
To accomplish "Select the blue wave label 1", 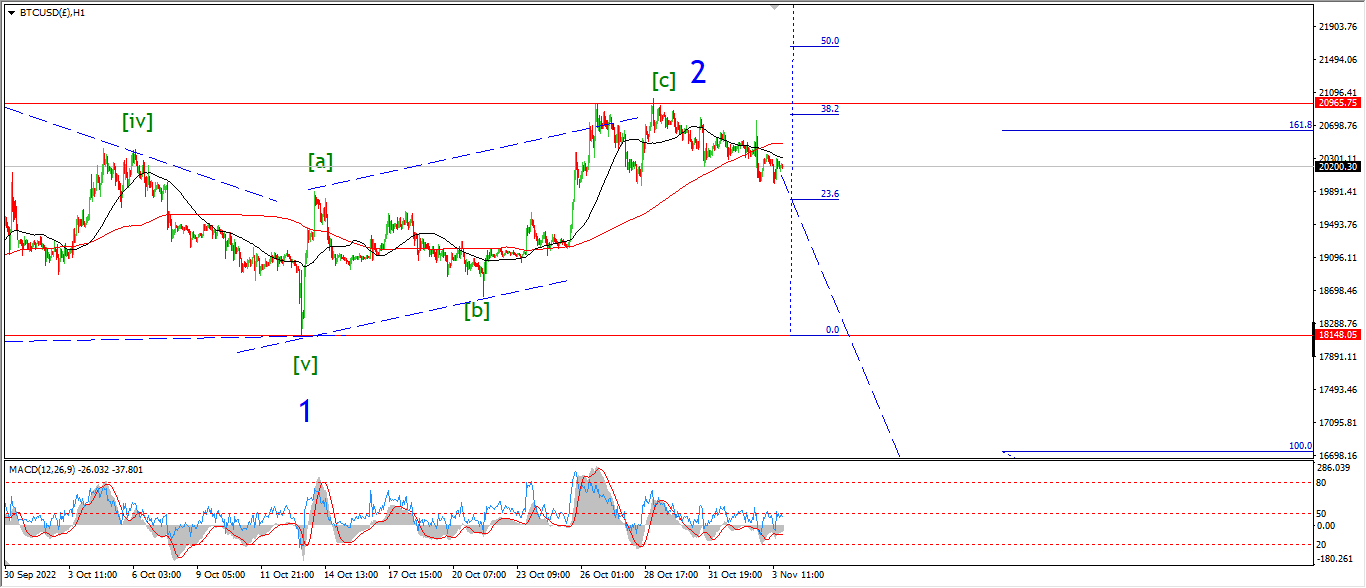I will tap(305, 411).
